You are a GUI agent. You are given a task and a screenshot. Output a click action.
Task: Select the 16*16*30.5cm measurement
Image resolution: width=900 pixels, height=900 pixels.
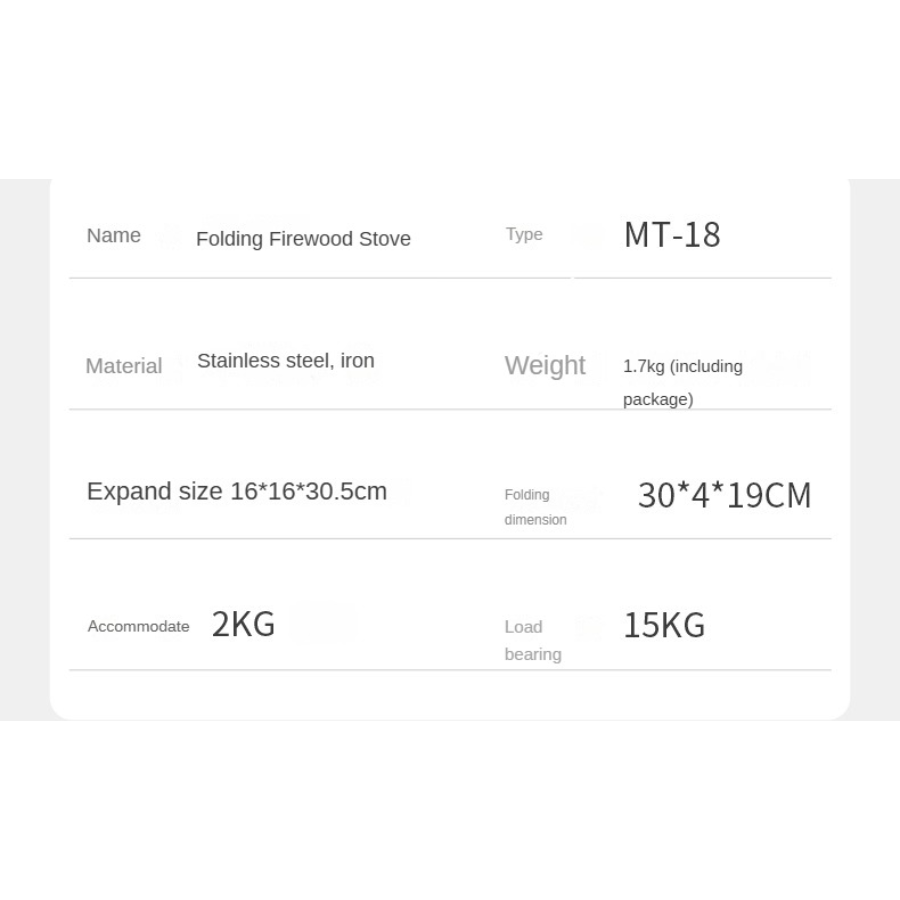point(308,492)
